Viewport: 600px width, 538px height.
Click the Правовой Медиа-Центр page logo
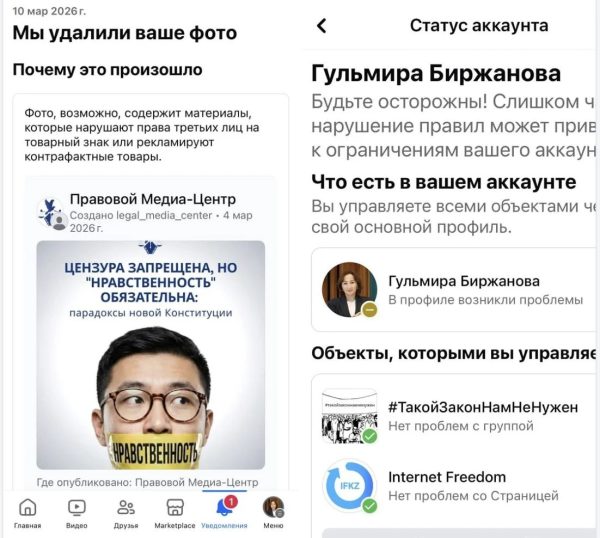pyautogui.click(x=52, y=213)
